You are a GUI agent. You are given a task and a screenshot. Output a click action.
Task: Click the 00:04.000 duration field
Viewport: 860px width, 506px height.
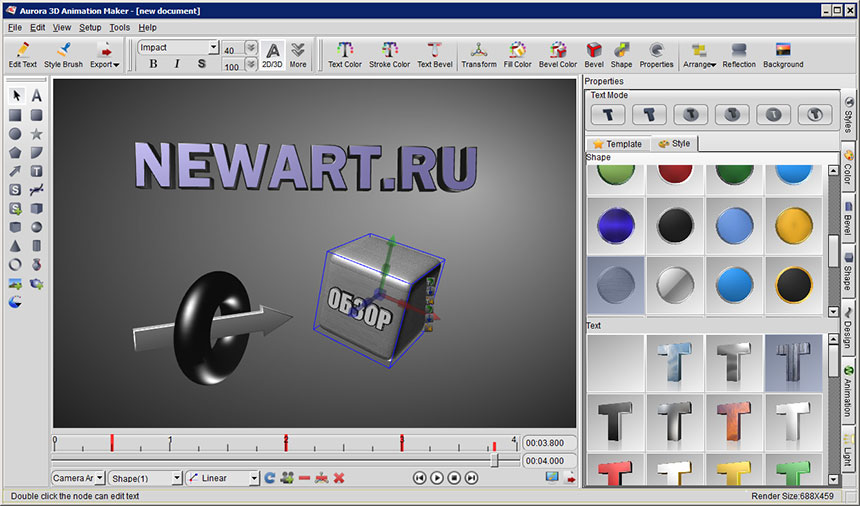[x=550, y=461]
